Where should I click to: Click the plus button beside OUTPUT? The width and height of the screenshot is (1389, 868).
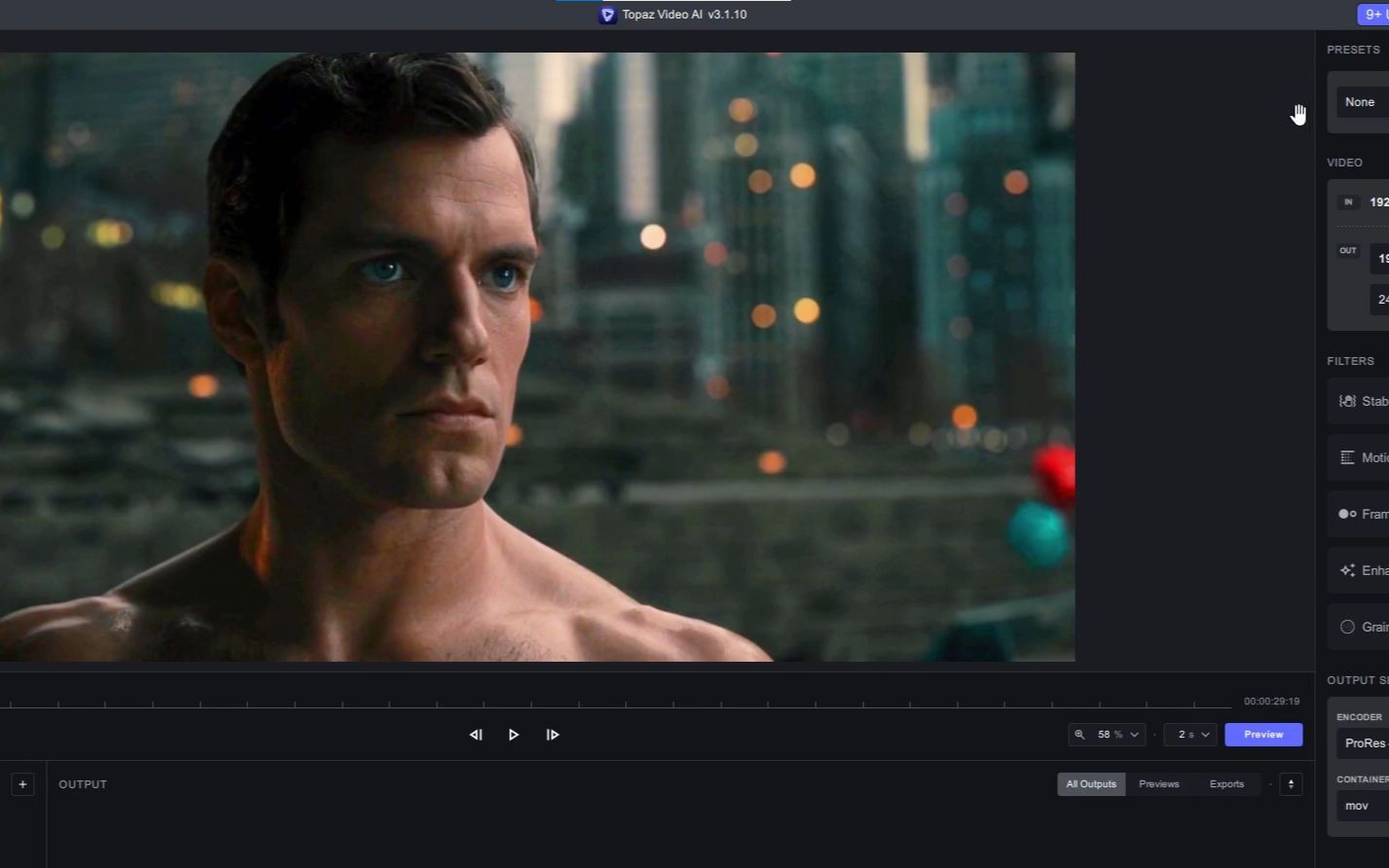[x=22, y=784]
